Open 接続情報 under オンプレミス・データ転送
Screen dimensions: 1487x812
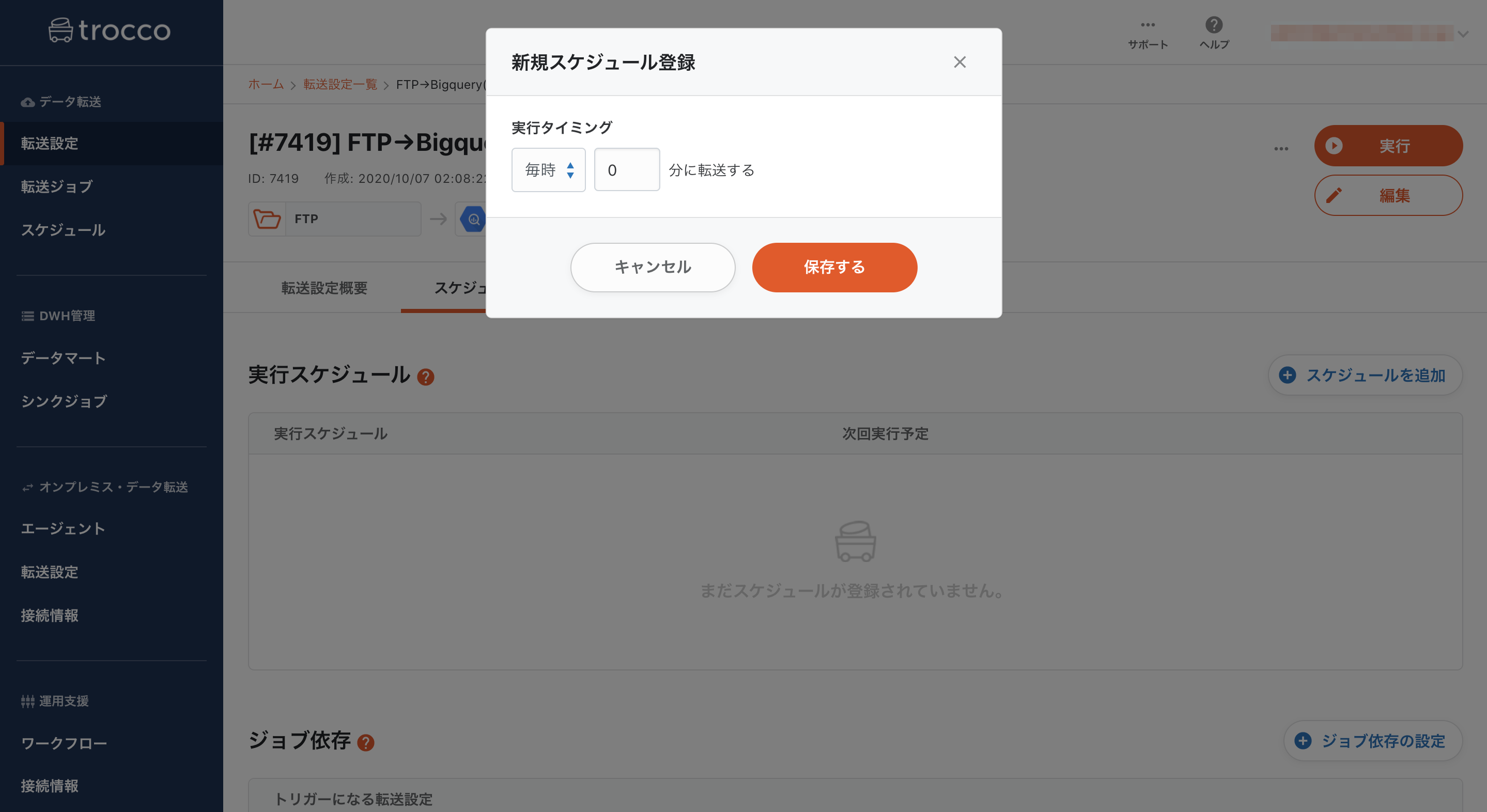[x=112, y=615]
